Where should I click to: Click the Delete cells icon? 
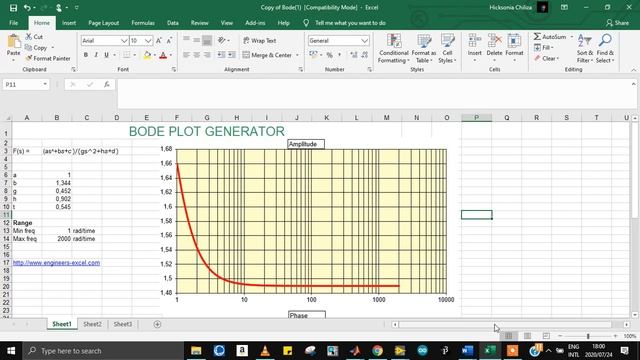click(494, 41)
